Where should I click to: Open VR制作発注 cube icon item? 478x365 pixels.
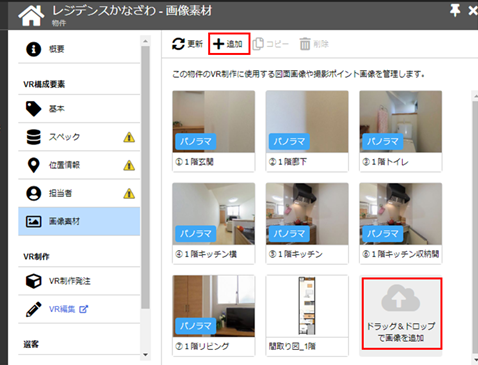pyautogui.click(x=79, y=281)
